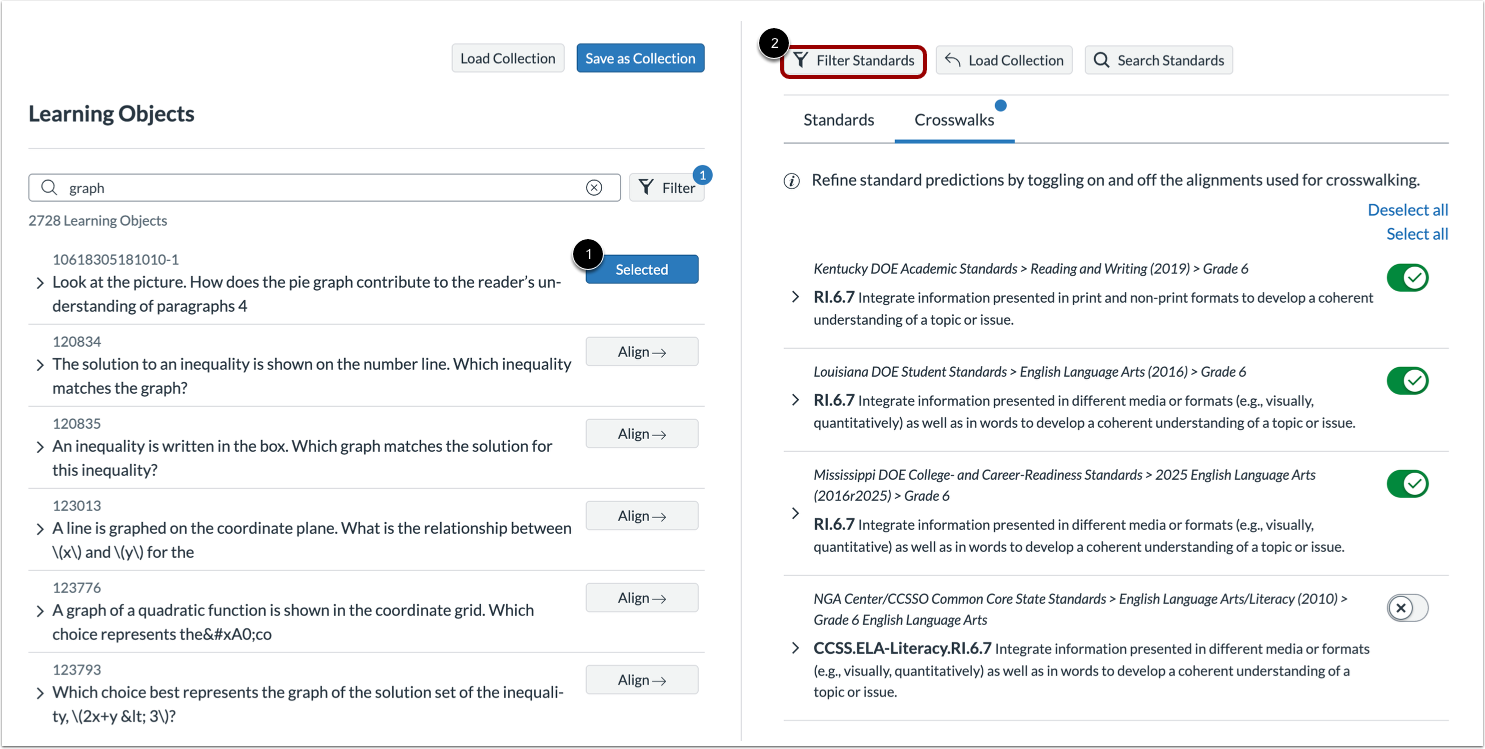Click the Deselect all link
The width and height of the screenshot is (1485, 749).
click(x=1407, y=210)
